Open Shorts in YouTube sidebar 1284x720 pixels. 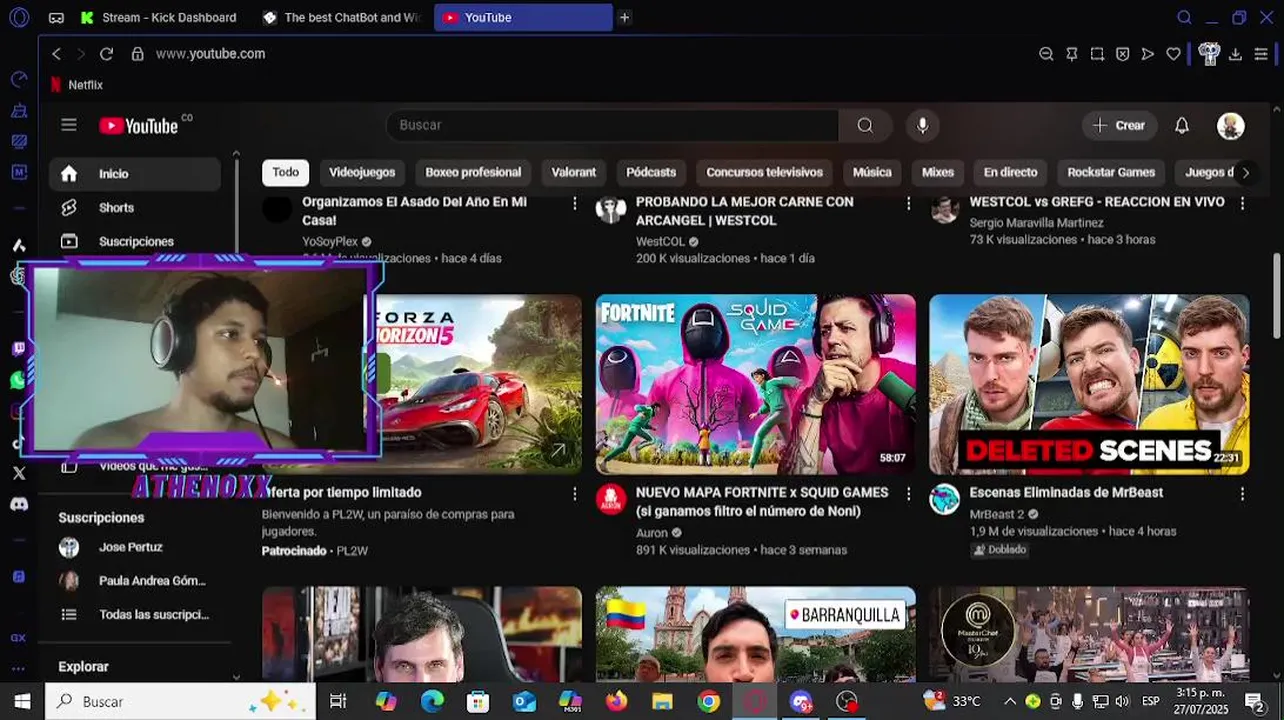click(x=135, y=208)
